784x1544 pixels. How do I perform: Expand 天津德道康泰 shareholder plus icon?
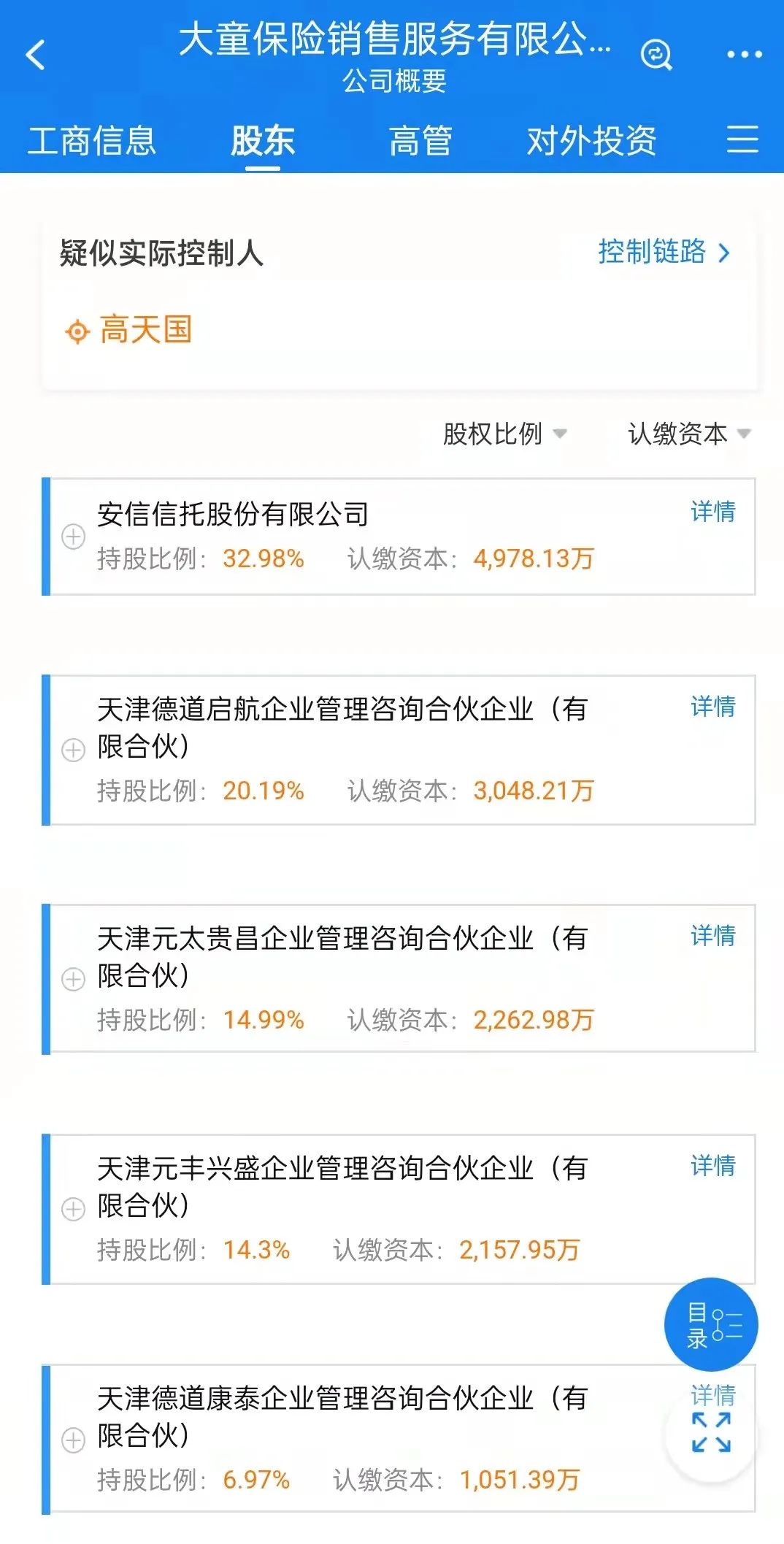[x=73, y=1440]
